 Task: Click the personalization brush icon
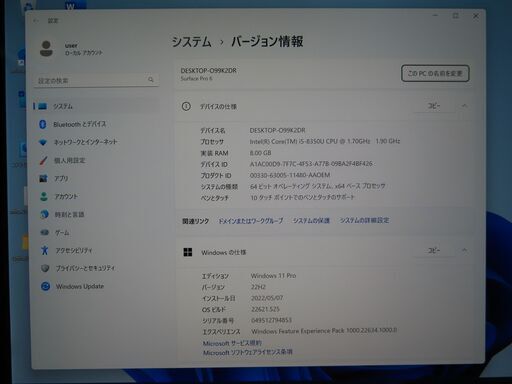43,160
